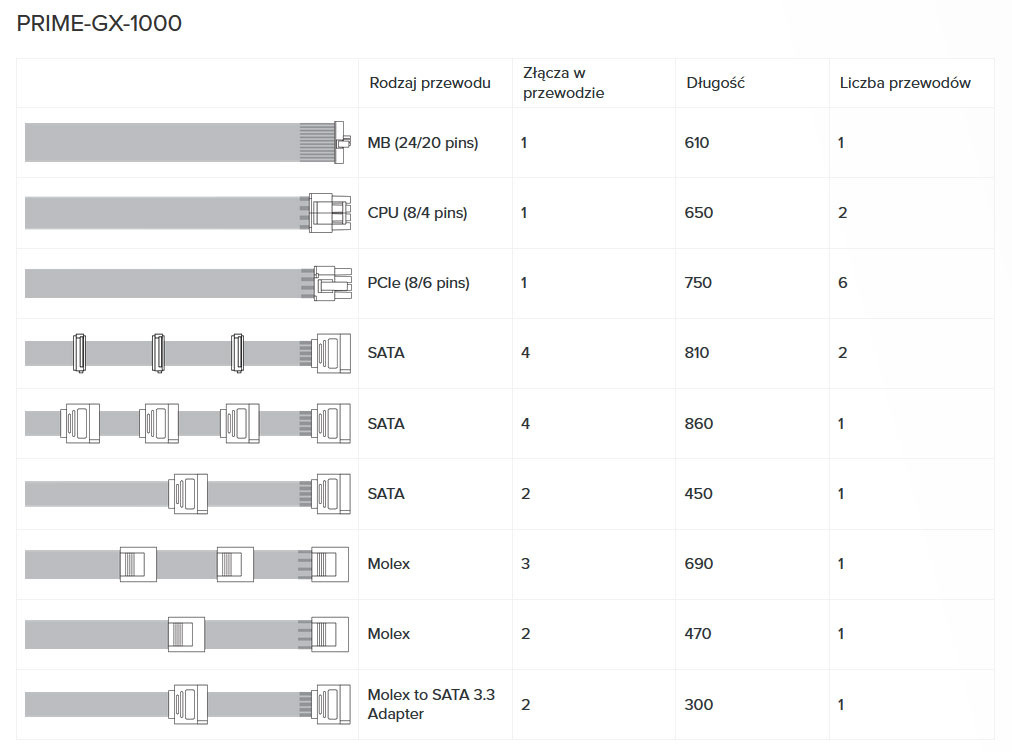Click the cable count 6 in PCIe row

point(842,283)
